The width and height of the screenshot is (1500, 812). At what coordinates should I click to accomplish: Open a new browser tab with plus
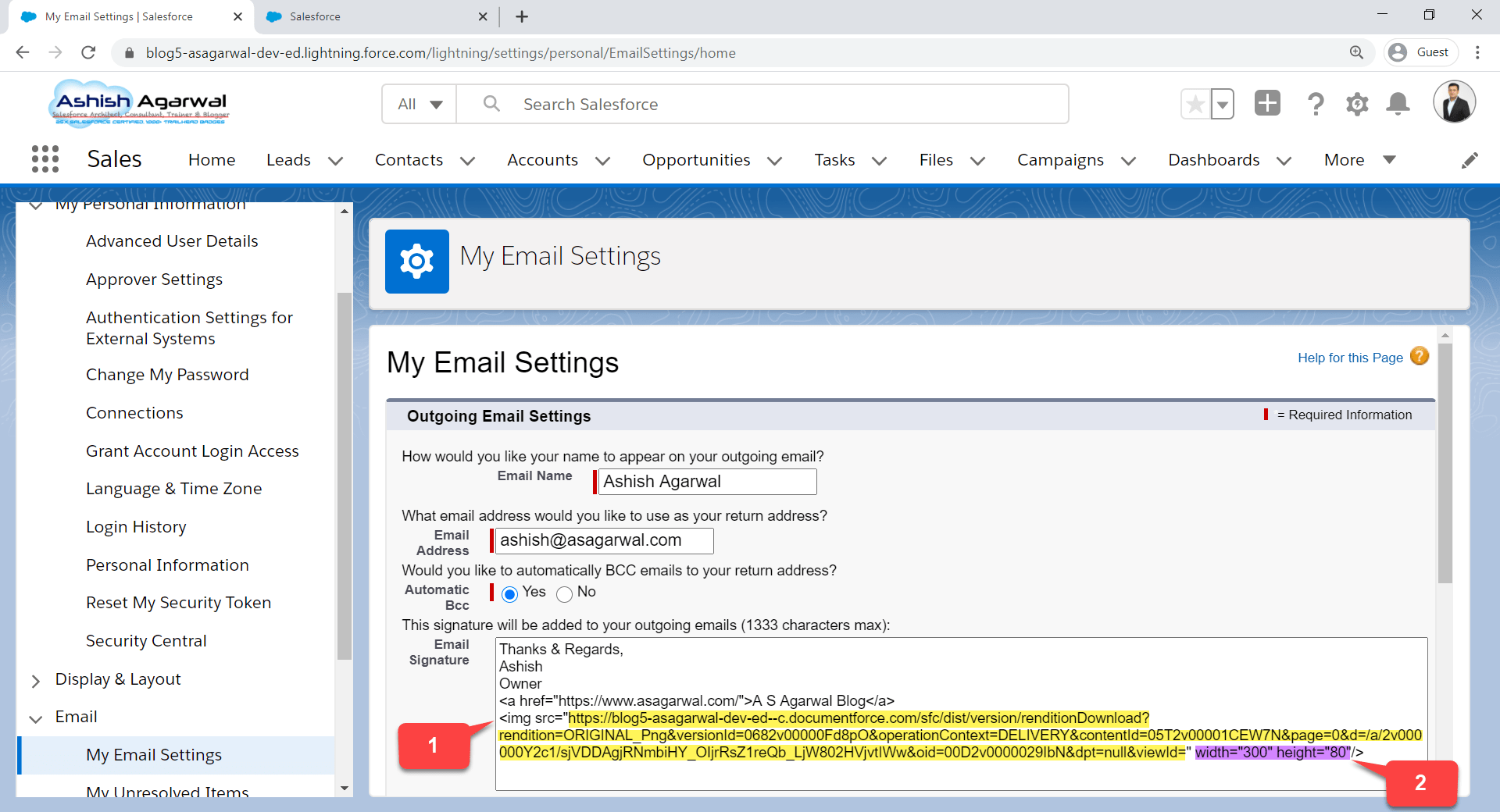(522, 16)
